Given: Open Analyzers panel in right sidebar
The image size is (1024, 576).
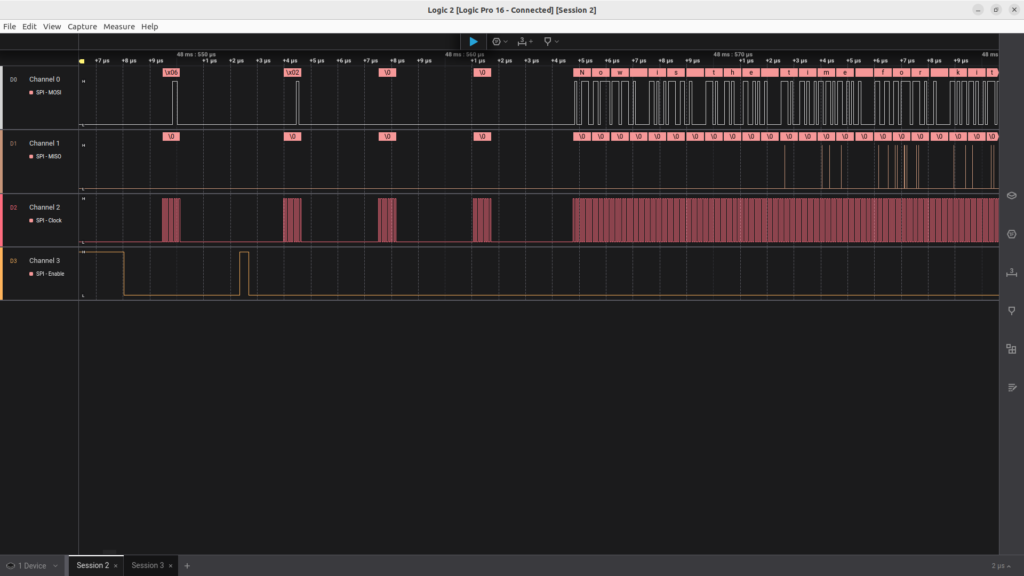Looking at the screenshot, I should coord(1012,234).
